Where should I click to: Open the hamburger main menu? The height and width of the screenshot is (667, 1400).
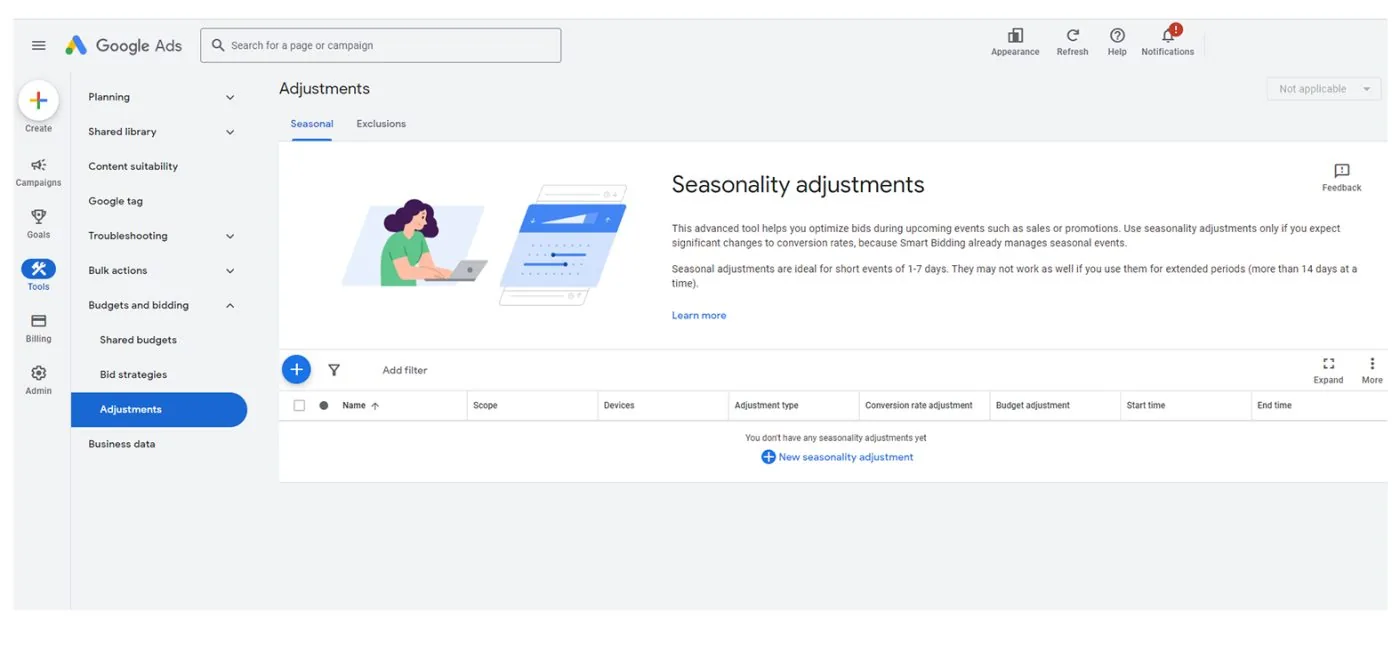[x=39, y=45]
